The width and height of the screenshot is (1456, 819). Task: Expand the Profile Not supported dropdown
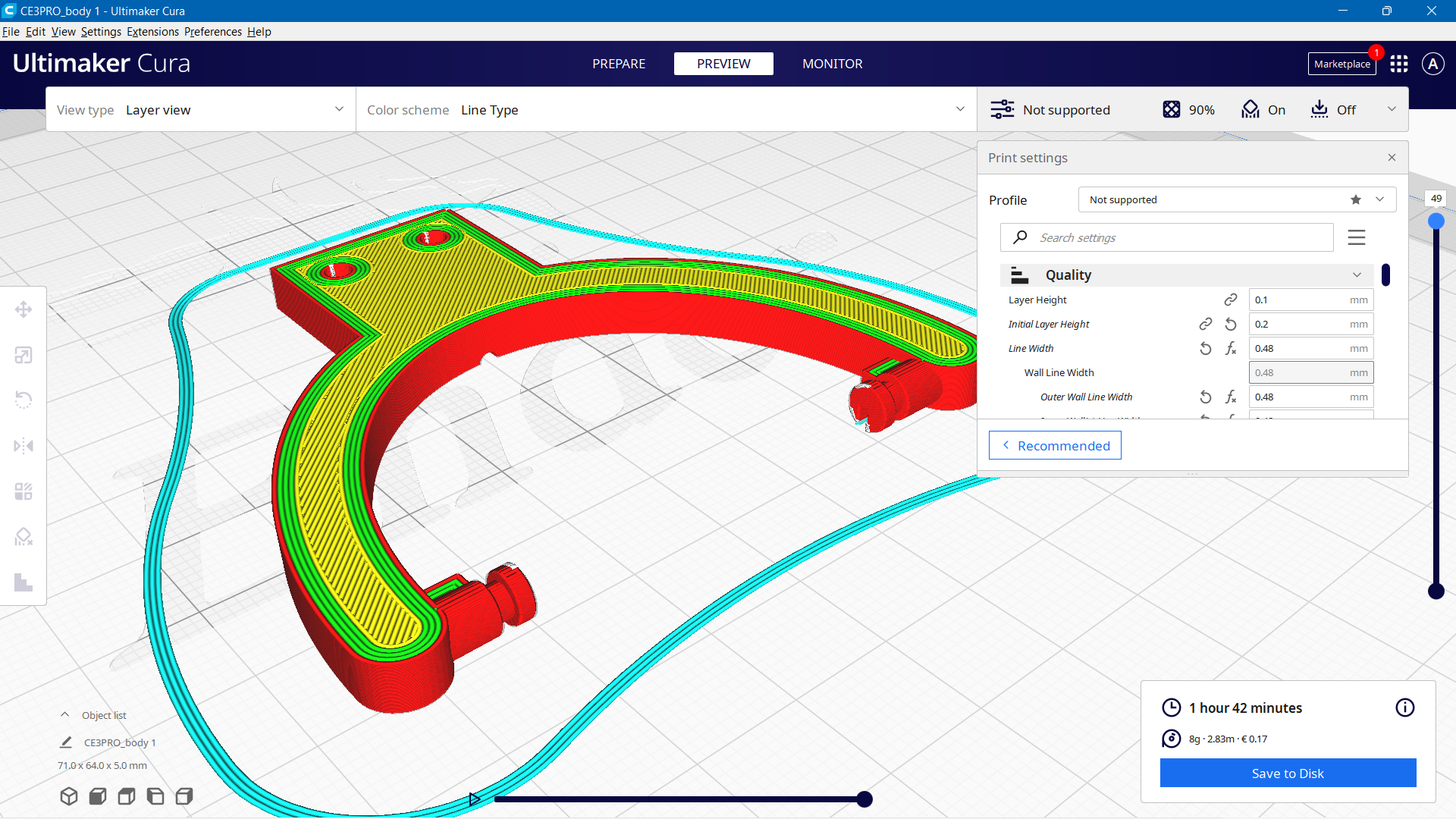[1237, 199]
